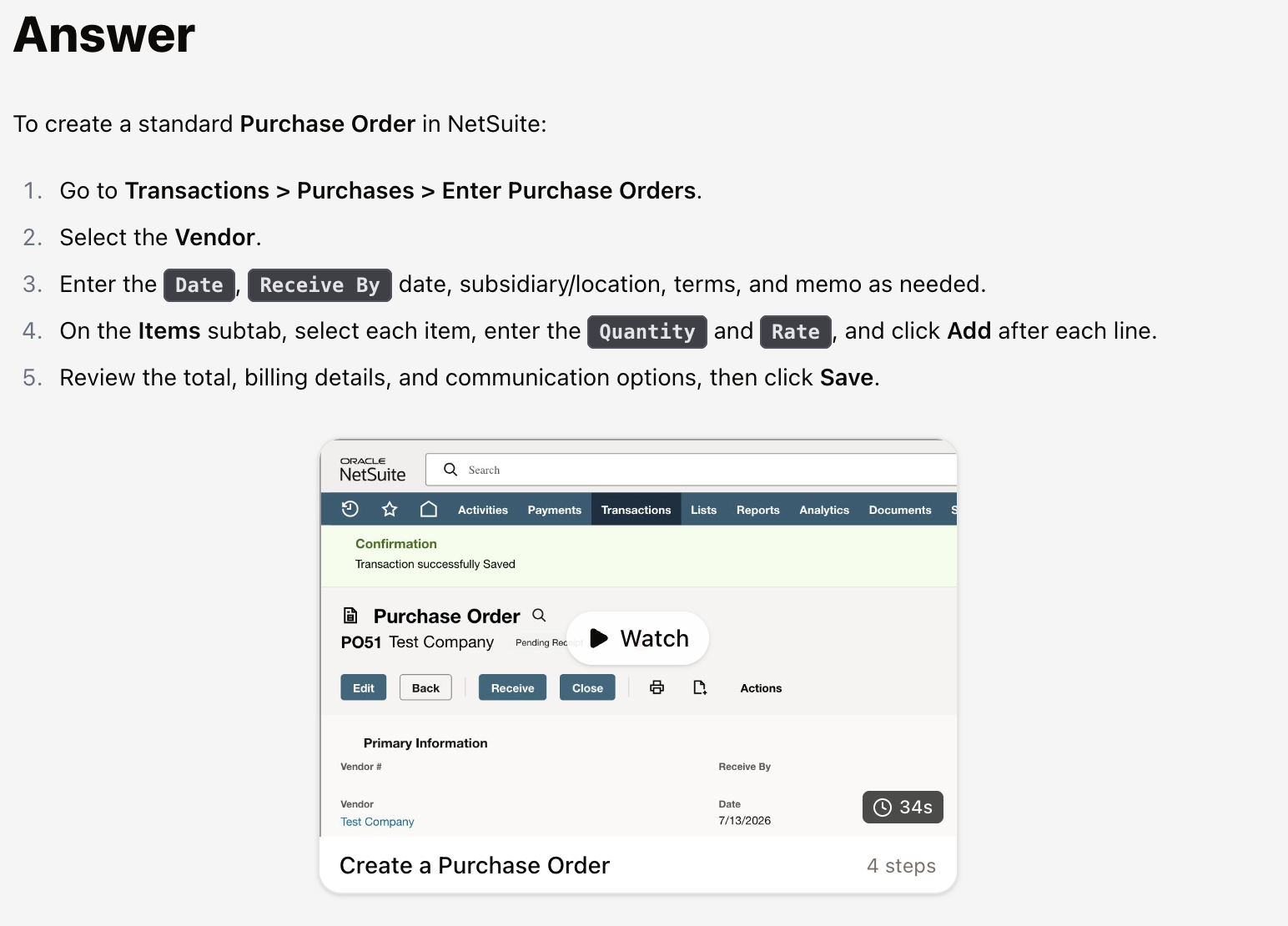This screenshot has height=926, width=1288.
Task: Click the Primary Information section heading
Action: (425, 743)
